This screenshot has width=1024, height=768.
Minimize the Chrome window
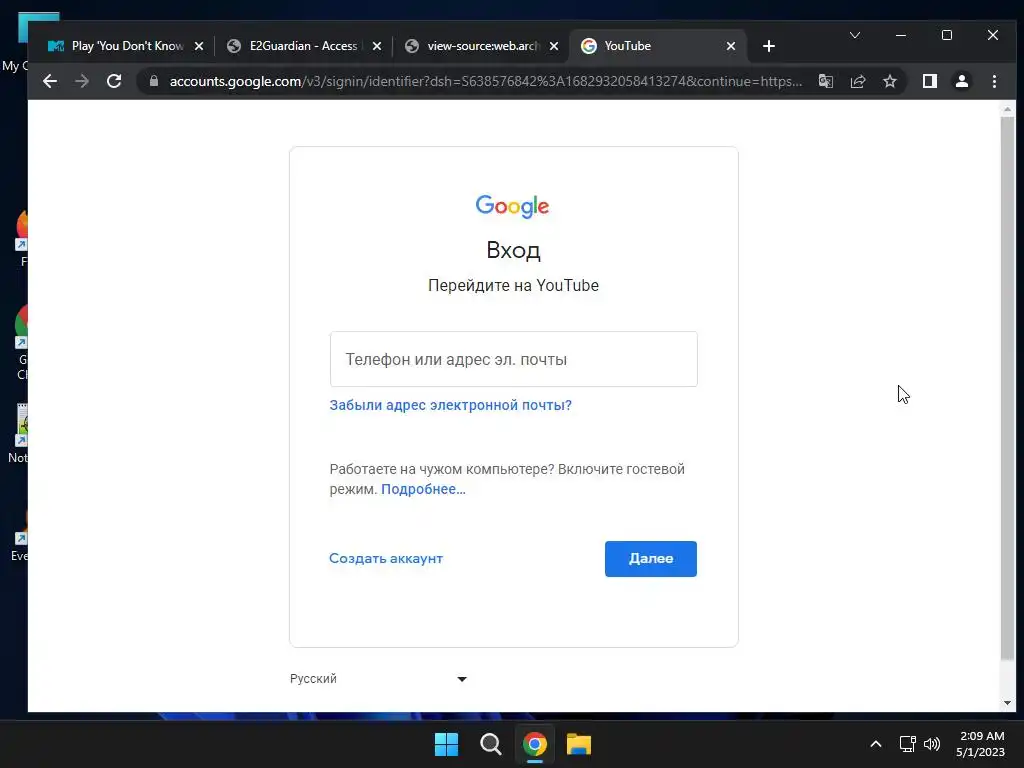pos(901,35)
